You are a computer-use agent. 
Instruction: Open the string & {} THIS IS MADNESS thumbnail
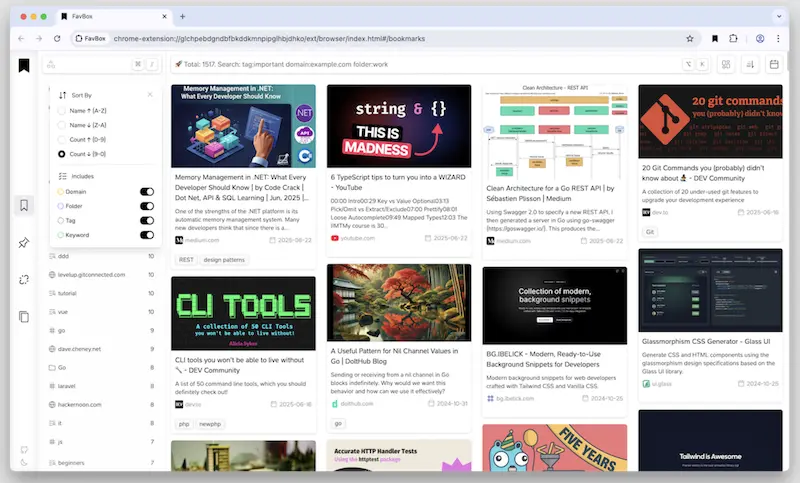pos(399,126)
